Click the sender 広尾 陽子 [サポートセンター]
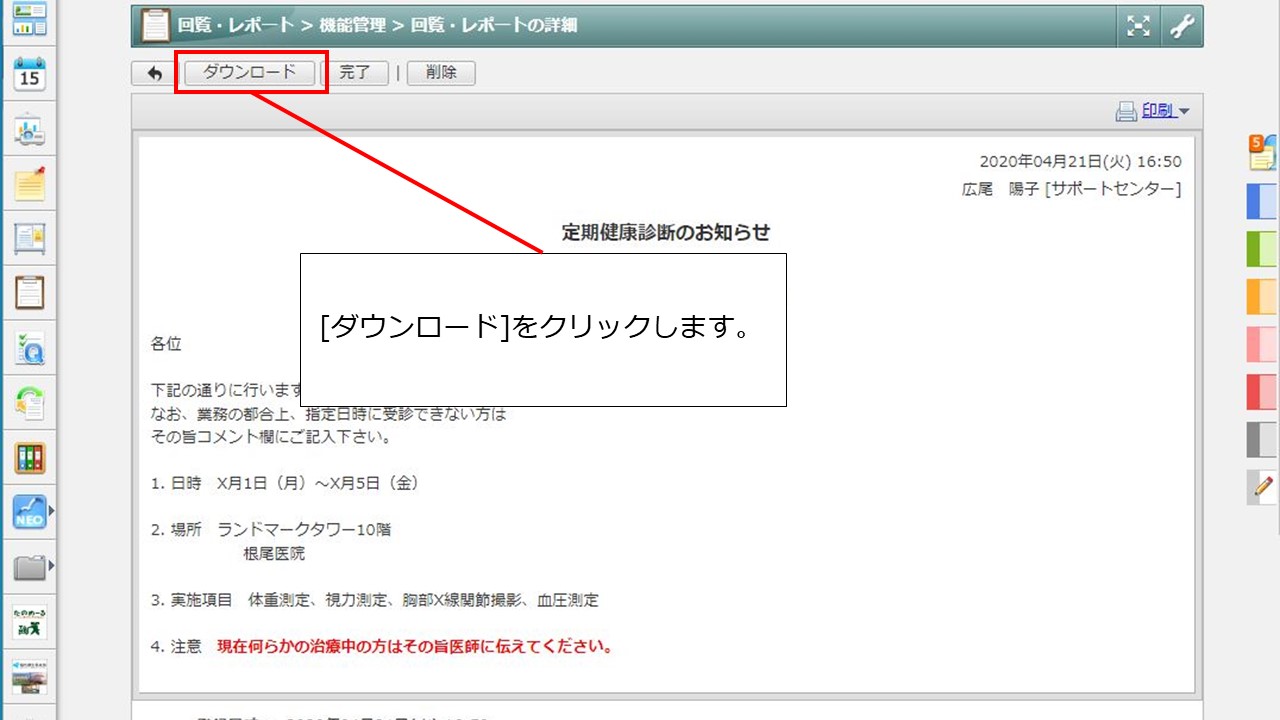The image size is (1280, 720). point(1071,189)
